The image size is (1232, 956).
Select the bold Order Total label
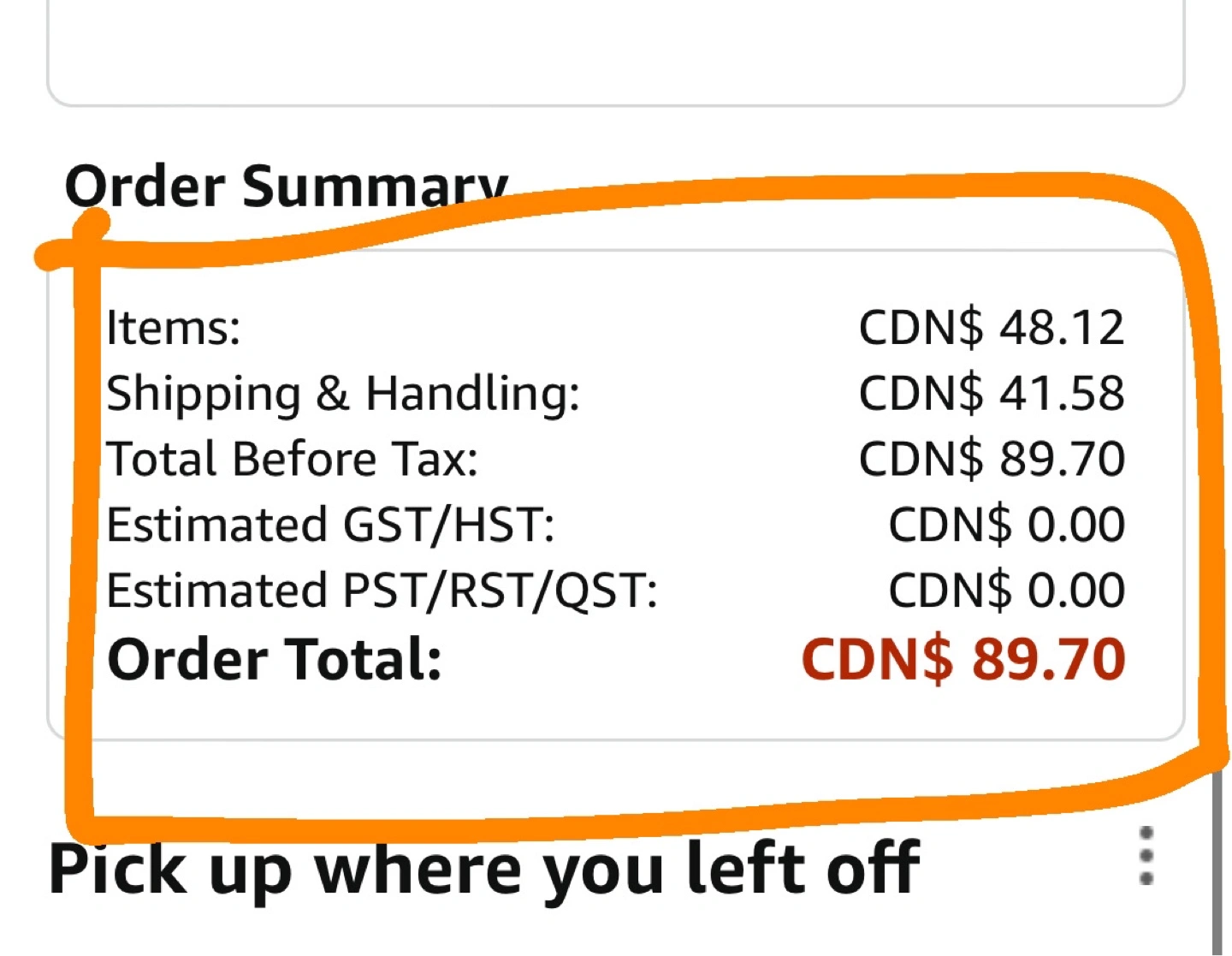275,659
